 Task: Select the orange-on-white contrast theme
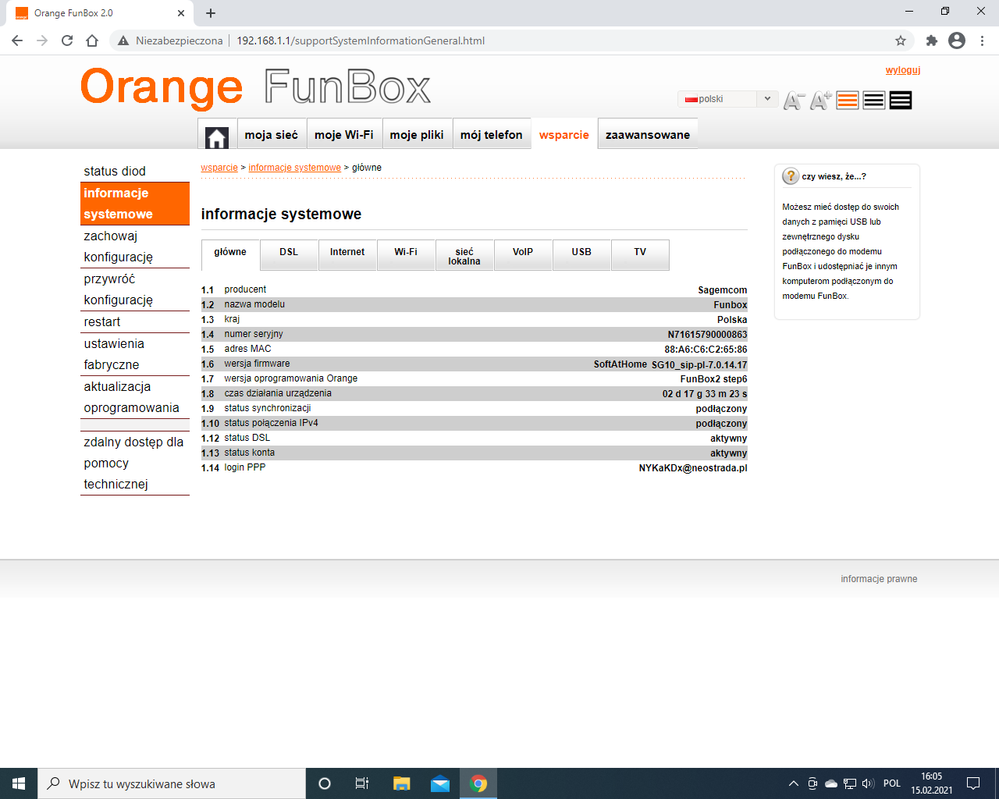848,100
